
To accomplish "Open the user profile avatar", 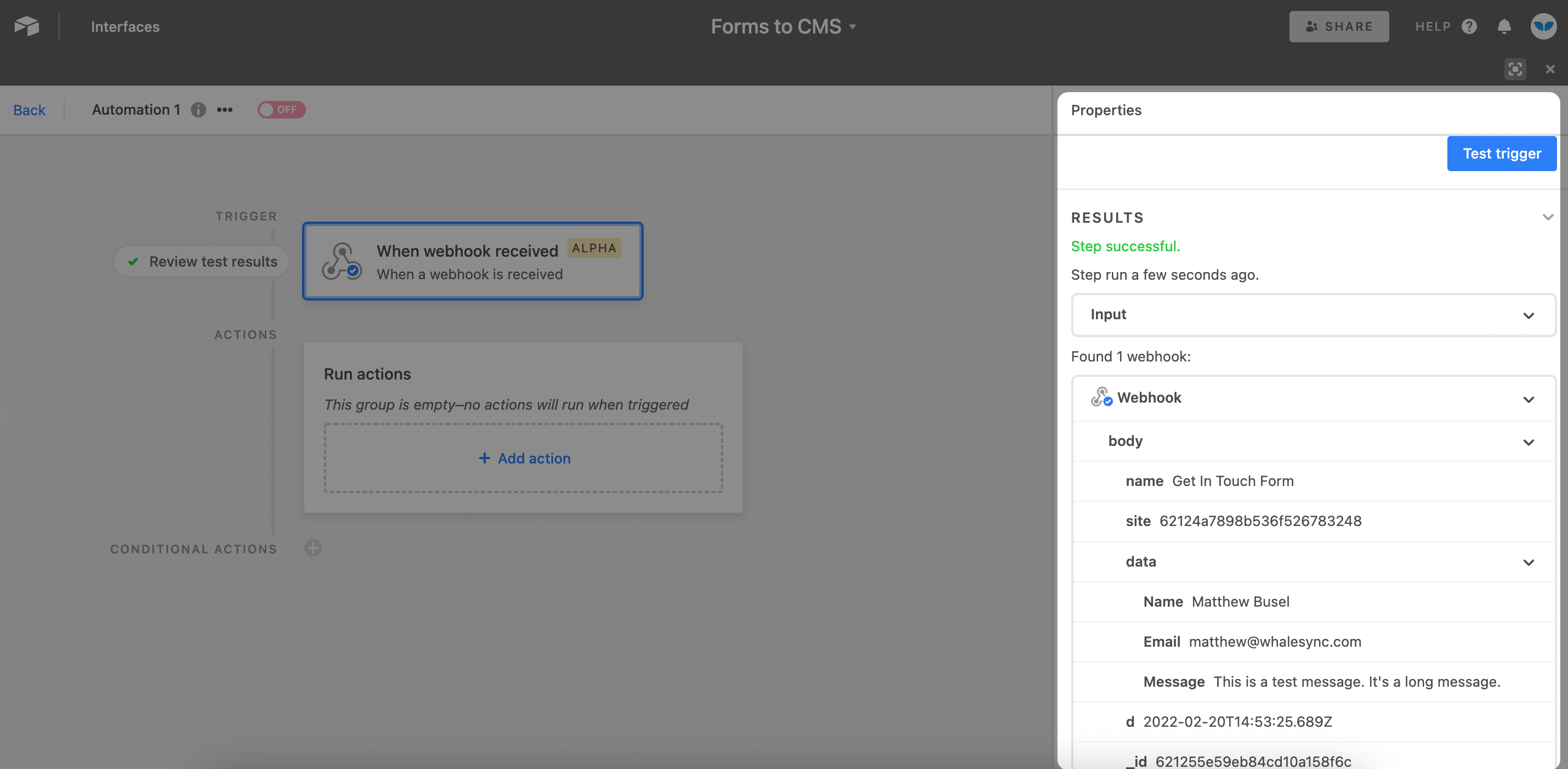I will (1543, 26).
